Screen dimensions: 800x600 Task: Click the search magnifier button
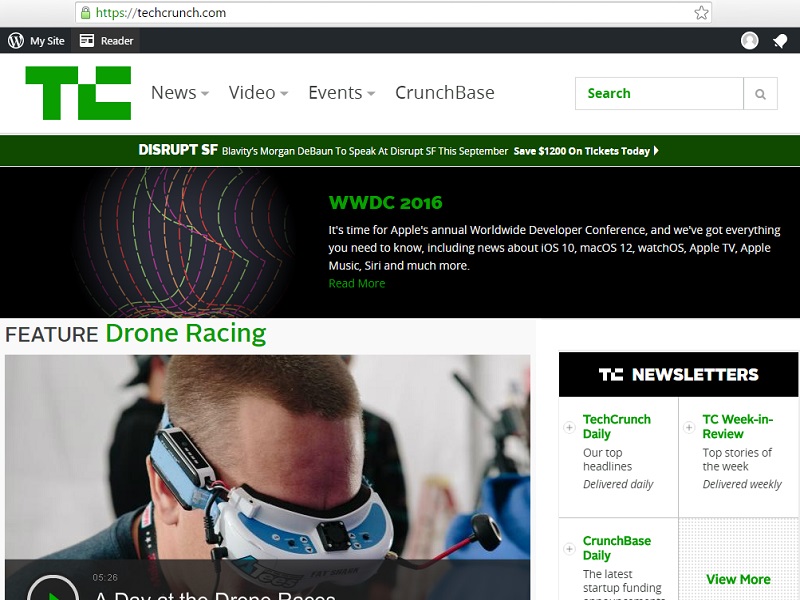click(760, 93)
